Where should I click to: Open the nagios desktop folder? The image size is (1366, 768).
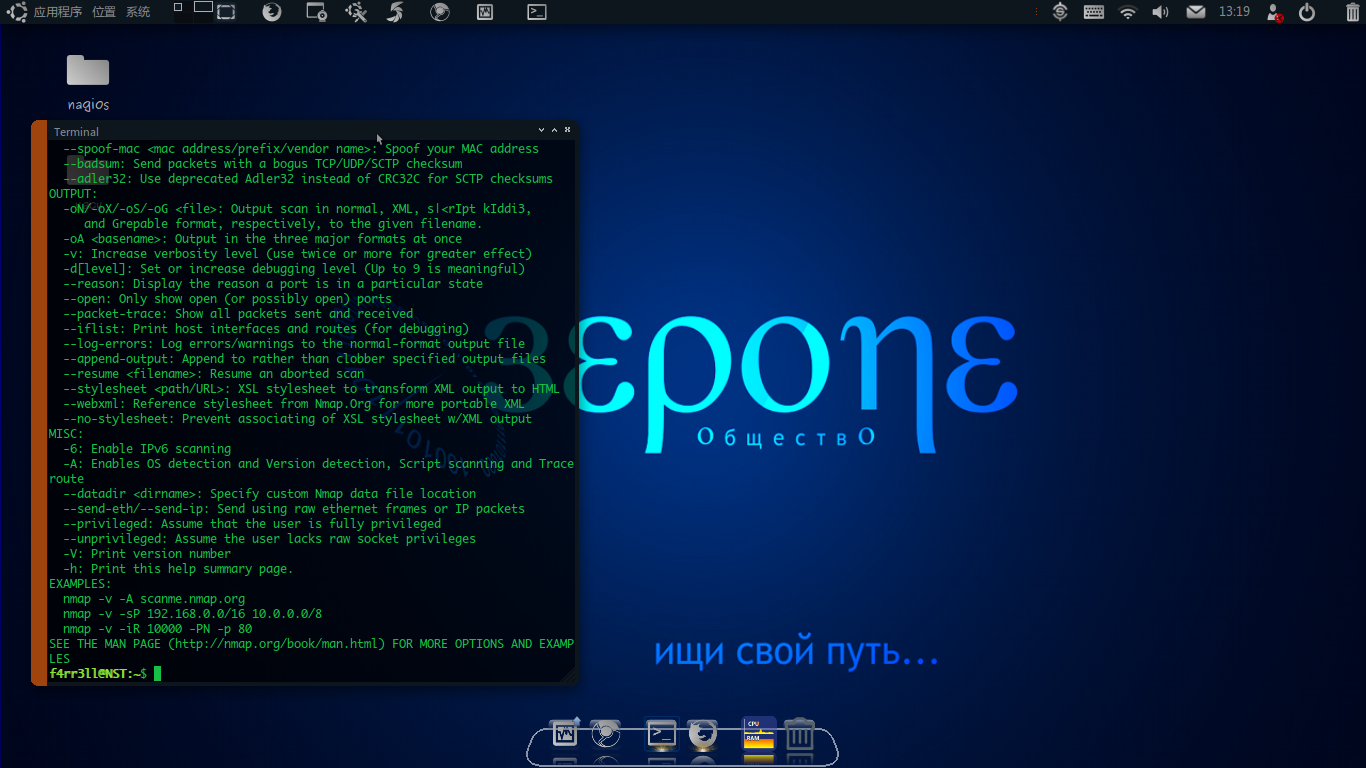[x=88, y=82]
